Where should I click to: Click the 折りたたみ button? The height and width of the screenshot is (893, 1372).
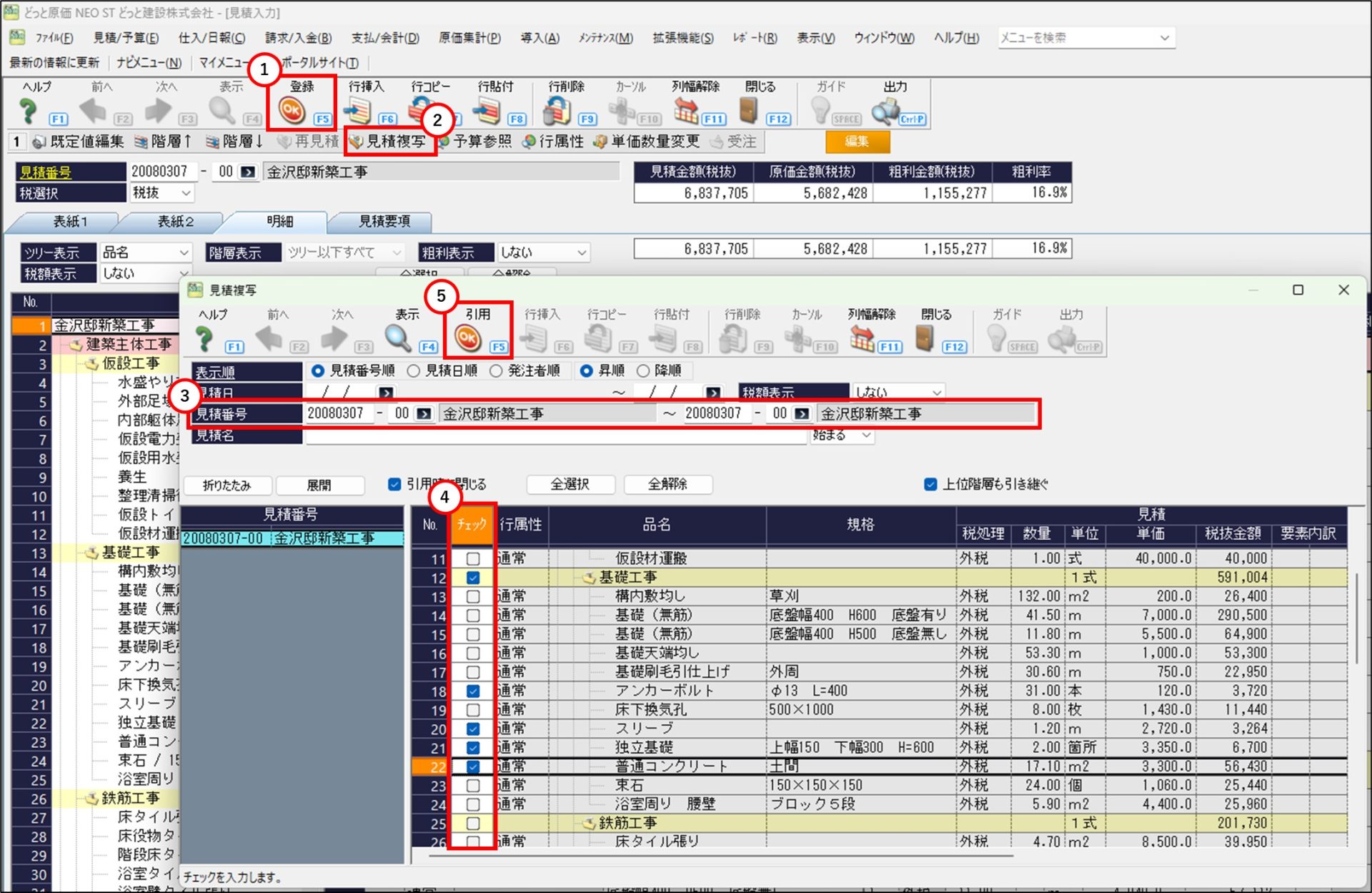pyautogui.click(x=227, y=485)
